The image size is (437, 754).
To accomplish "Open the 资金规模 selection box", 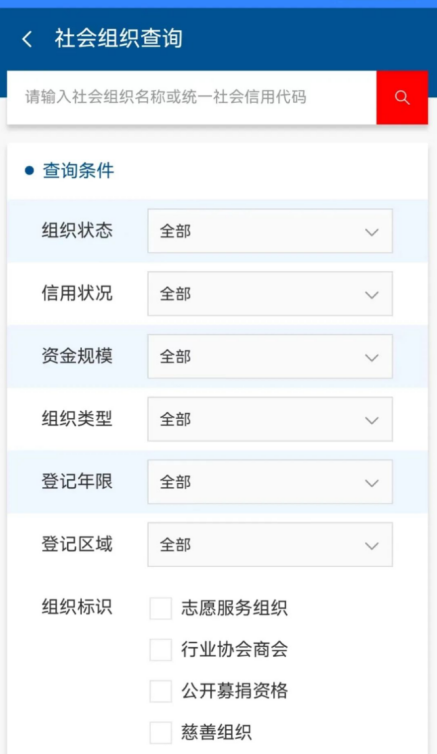I will point(270,356).
